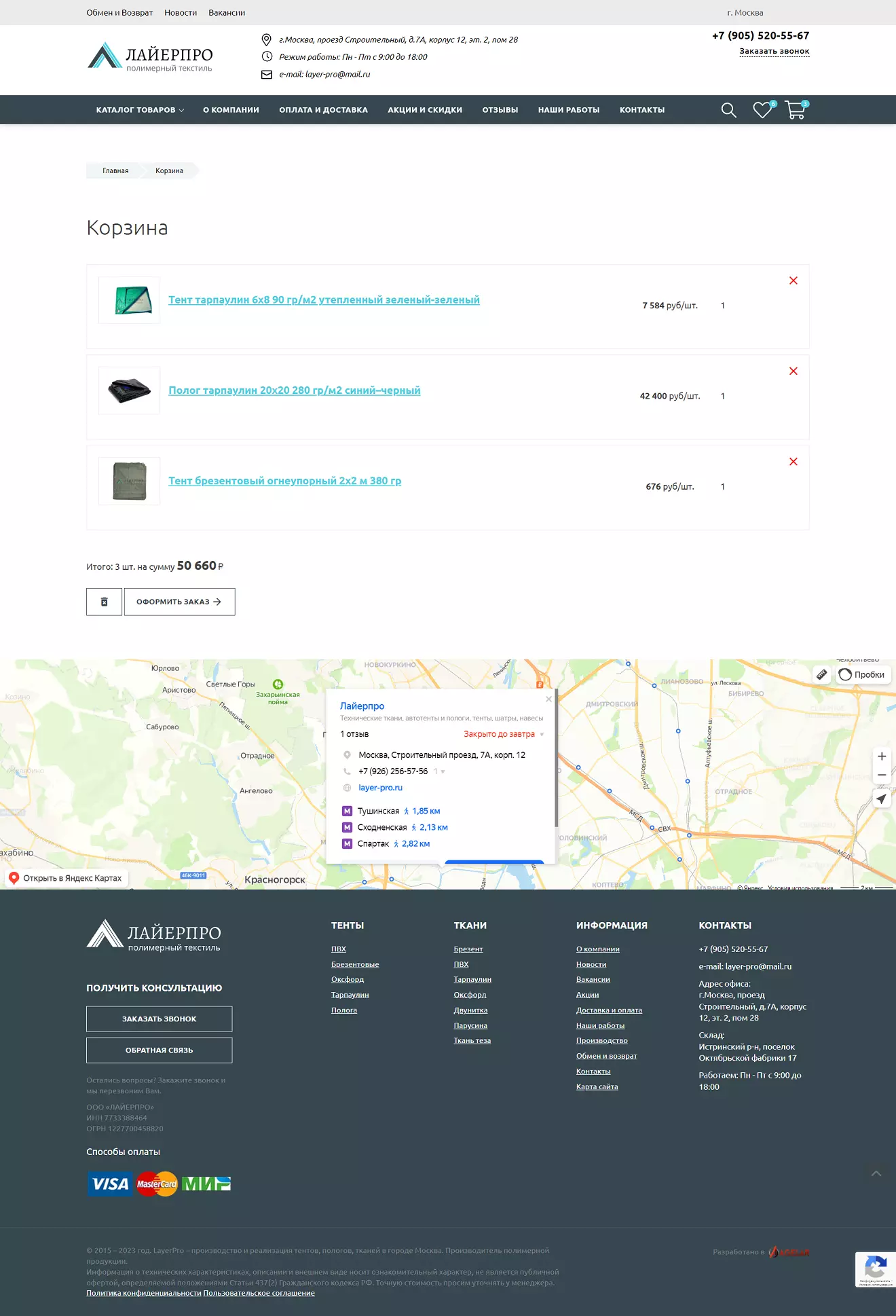
Task: Open Открыть в Яндекс Картах button
Action: 67,878
